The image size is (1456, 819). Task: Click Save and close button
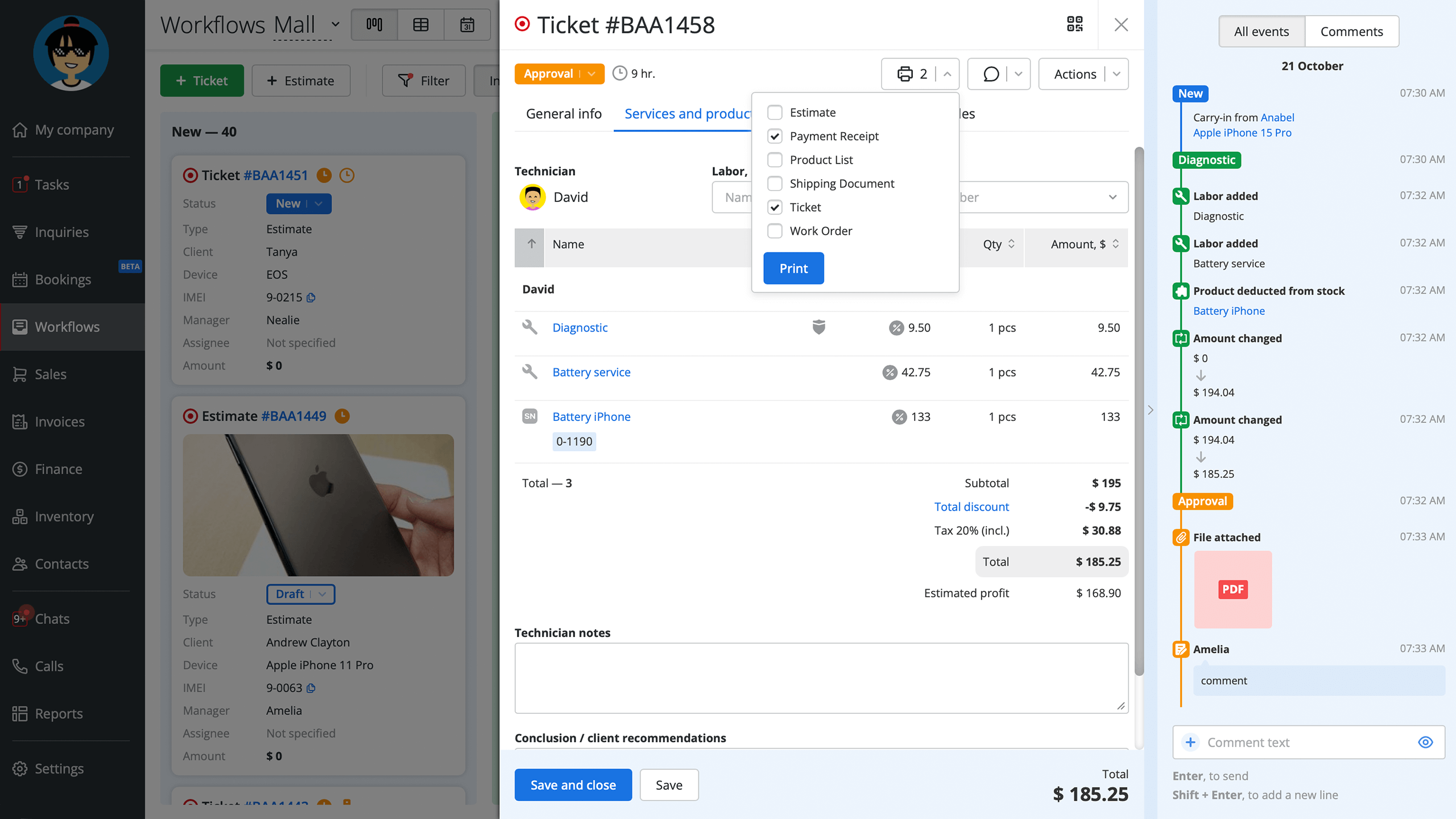(573, 785)
